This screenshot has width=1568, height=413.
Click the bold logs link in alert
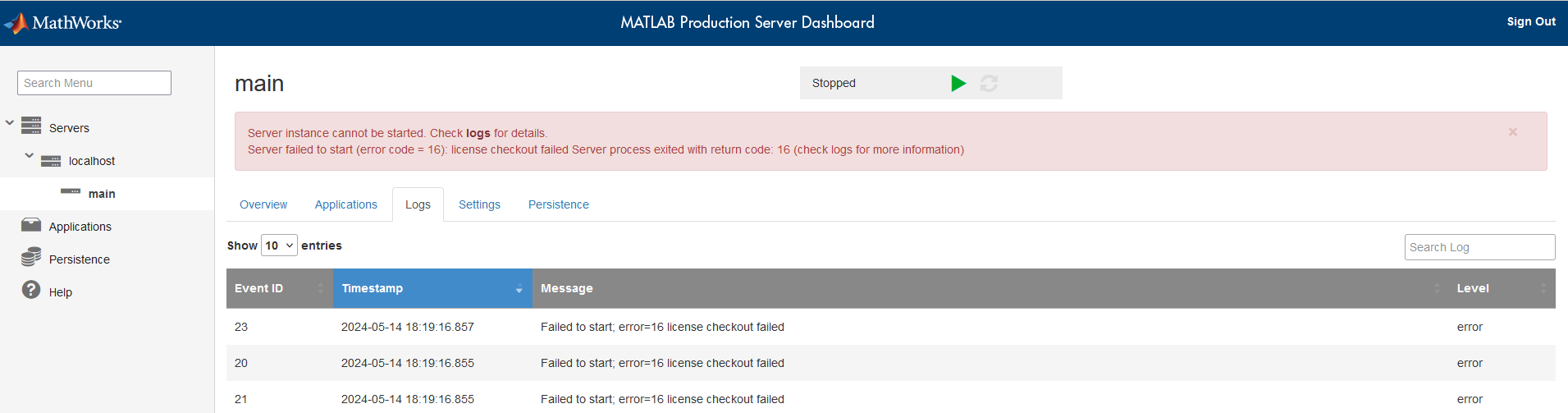pos(478,133)
